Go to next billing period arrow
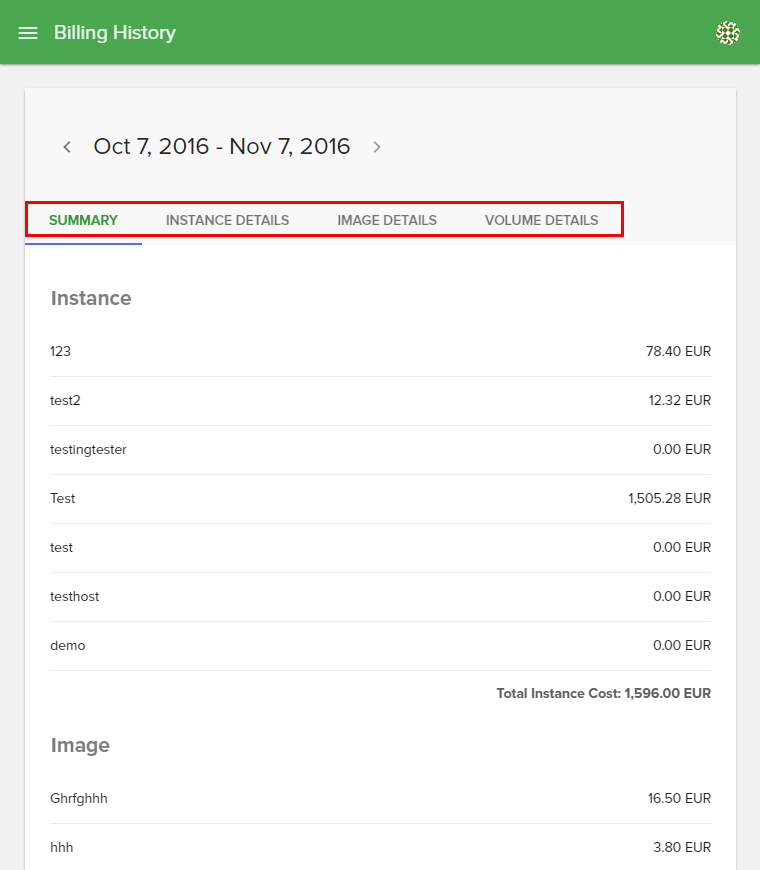 [x=377, y=147]
